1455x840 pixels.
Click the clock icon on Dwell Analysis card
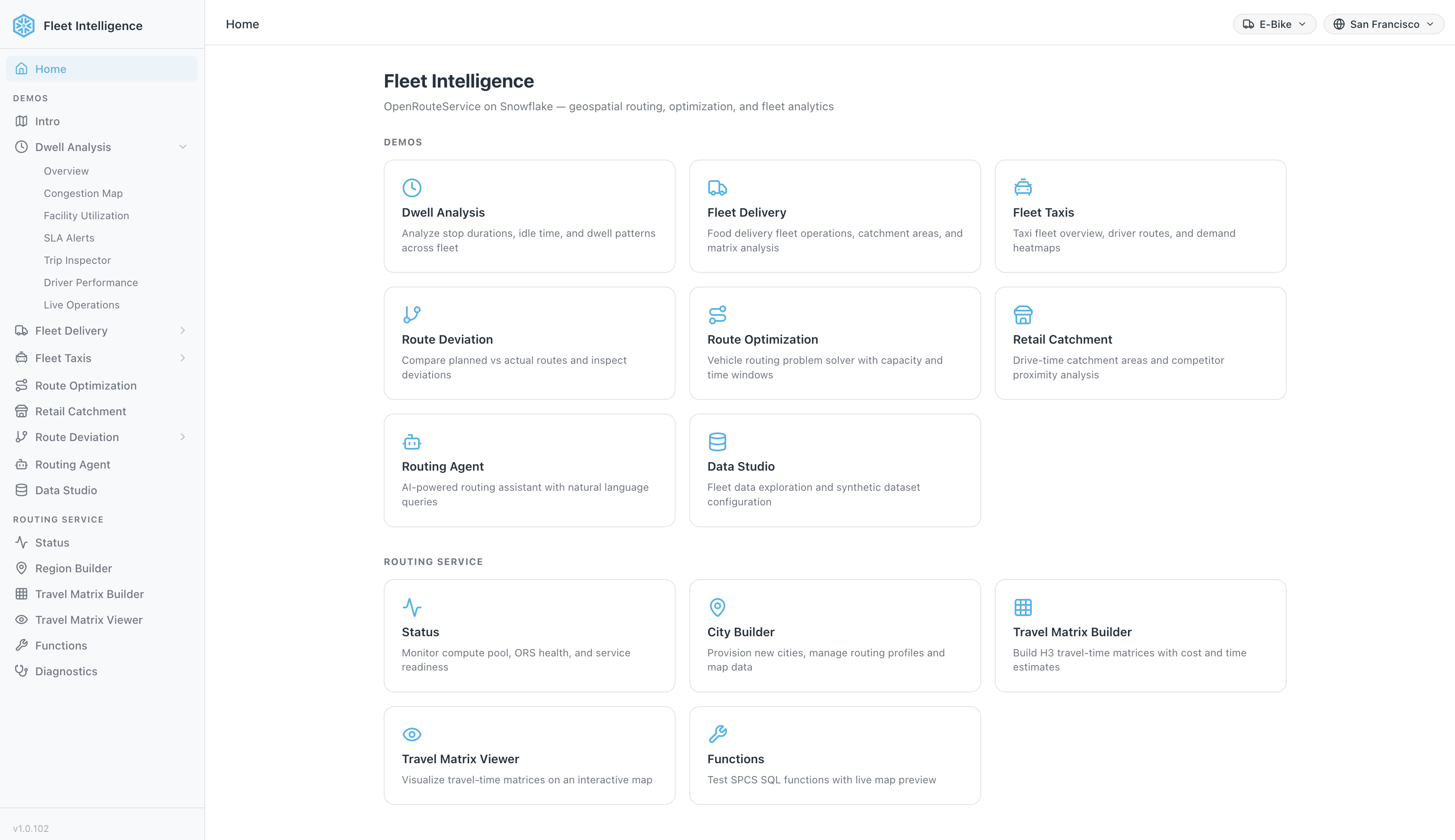(x=412, y=187)
